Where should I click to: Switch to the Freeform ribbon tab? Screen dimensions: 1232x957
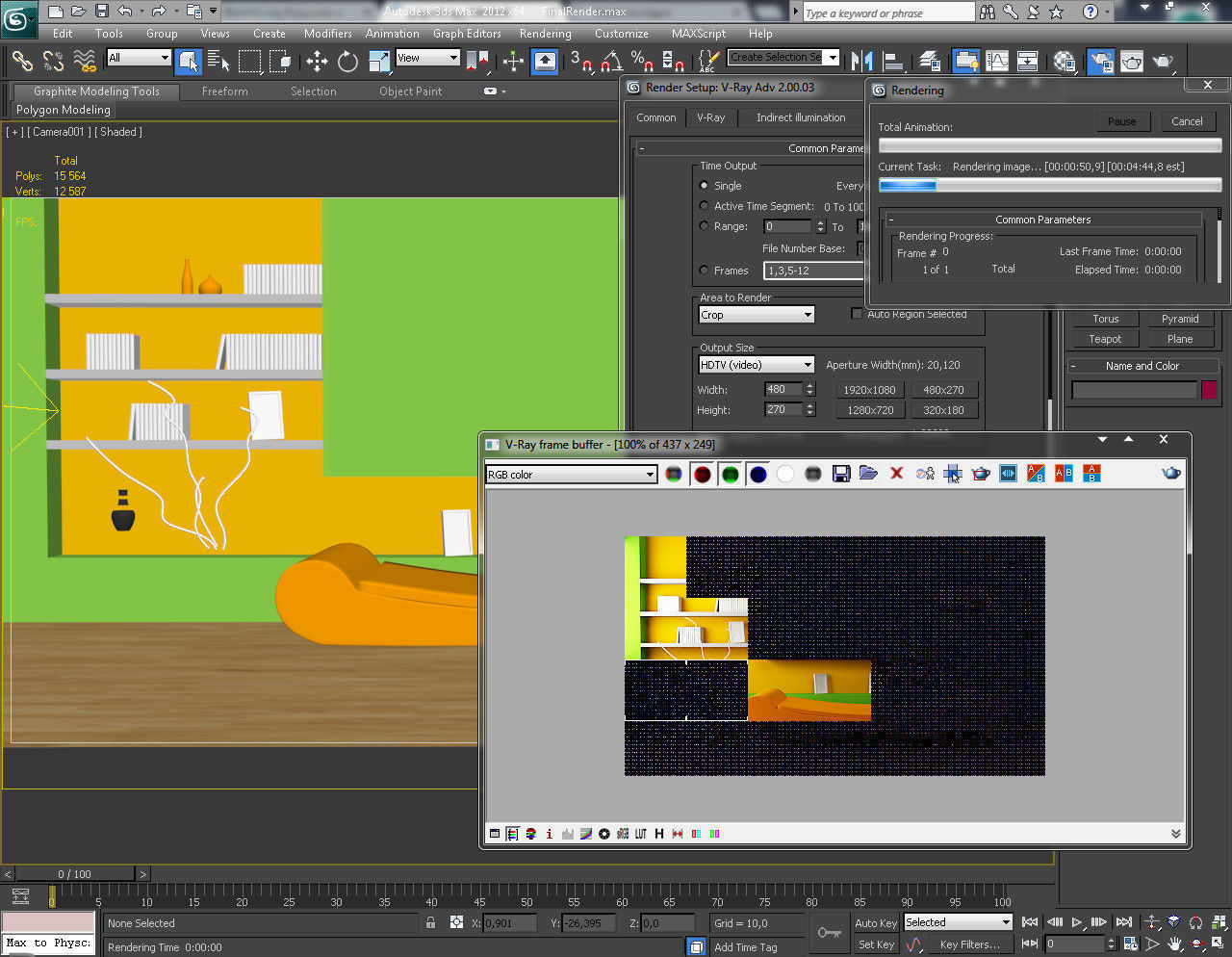pyautogui.click(x=225, y=91)
